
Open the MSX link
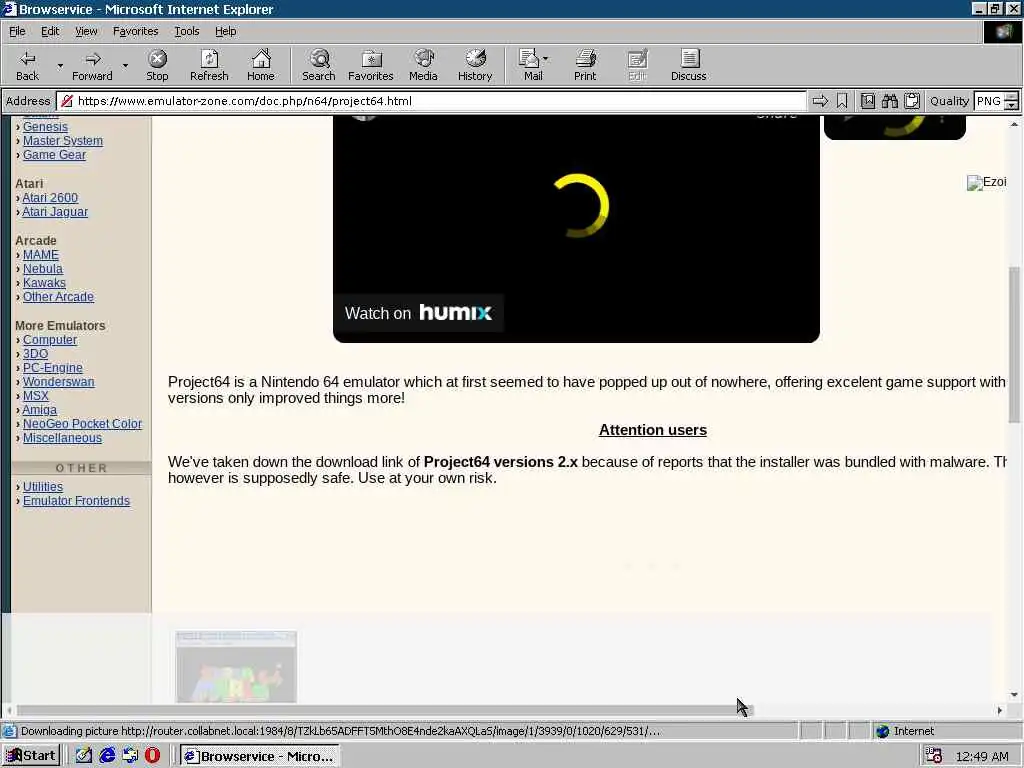(35, 396)
